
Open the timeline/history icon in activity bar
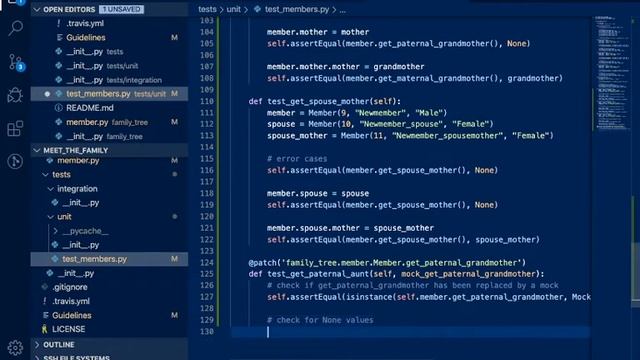(x=15, y=162)
